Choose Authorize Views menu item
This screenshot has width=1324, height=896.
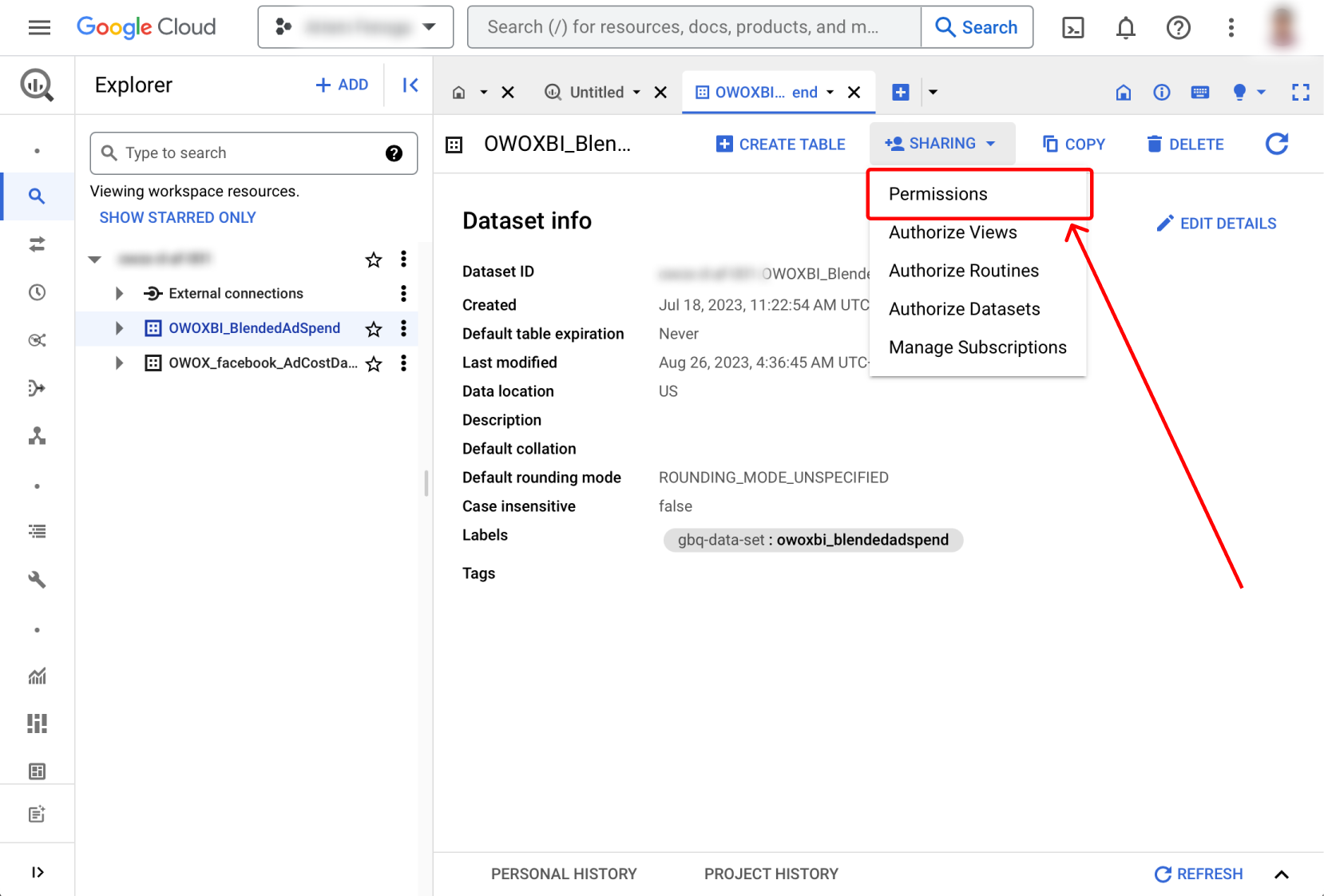[x=978, y=232]
